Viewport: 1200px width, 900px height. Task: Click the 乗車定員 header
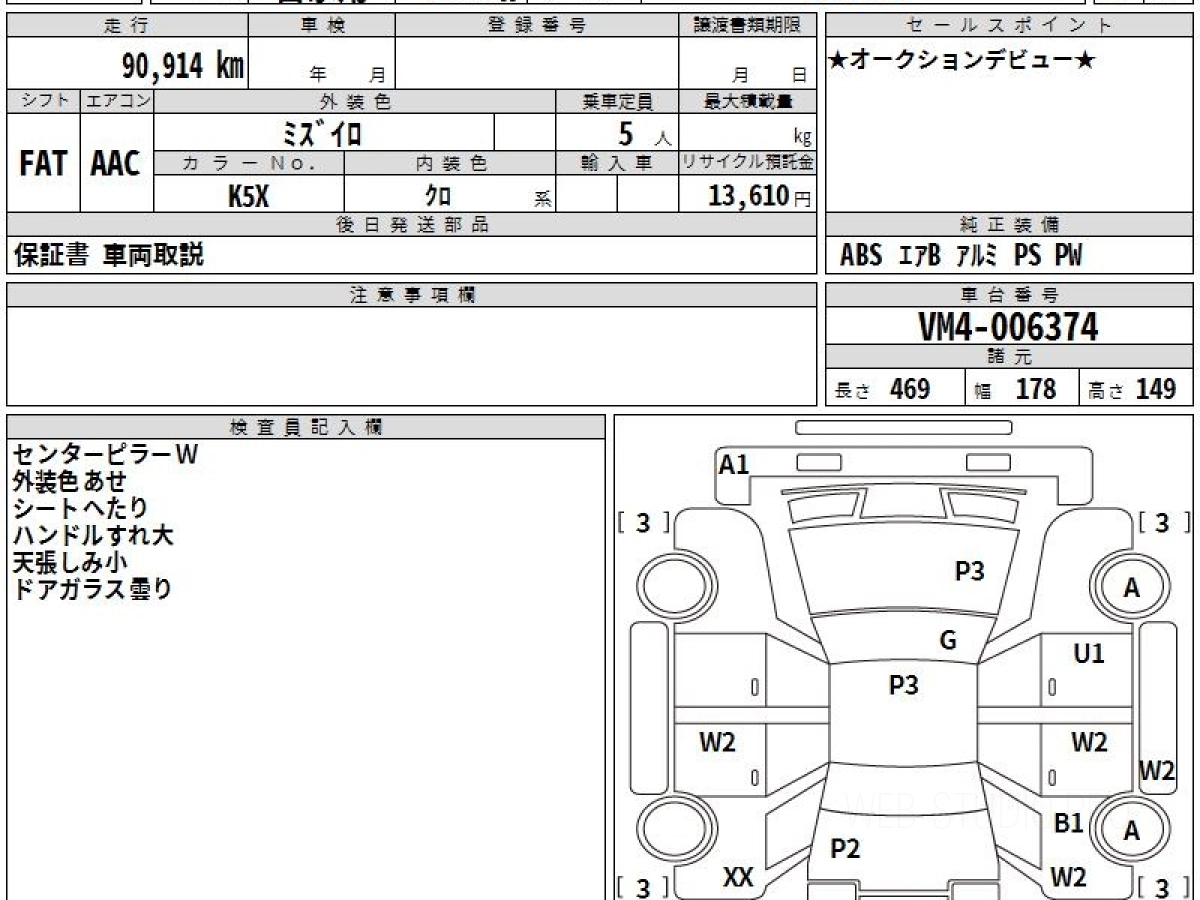coord(617,101)
